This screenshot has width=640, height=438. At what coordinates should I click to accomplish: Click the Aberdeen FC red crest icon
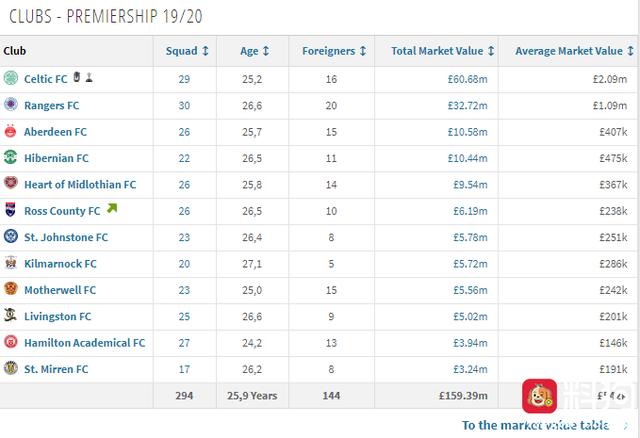pyautogui.click(x=11, y=131)
